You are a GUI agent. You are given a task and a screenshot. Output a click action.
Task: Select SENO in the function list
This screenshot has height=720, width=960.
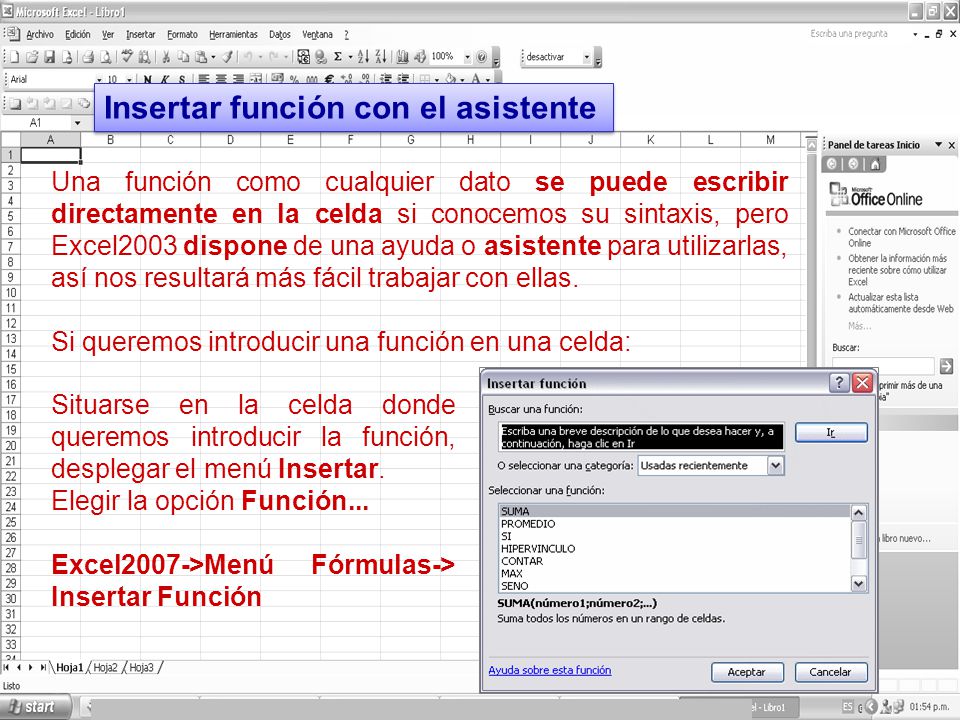(x=675, y=586)
